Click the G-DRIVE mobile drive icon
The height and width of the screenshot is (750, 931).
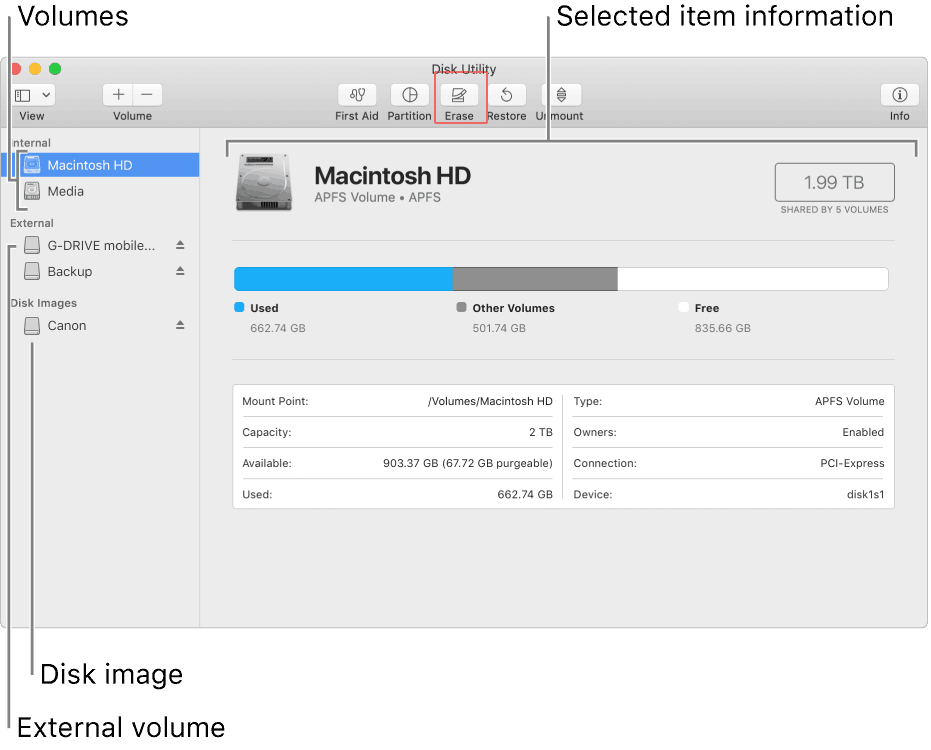(32, 245)
